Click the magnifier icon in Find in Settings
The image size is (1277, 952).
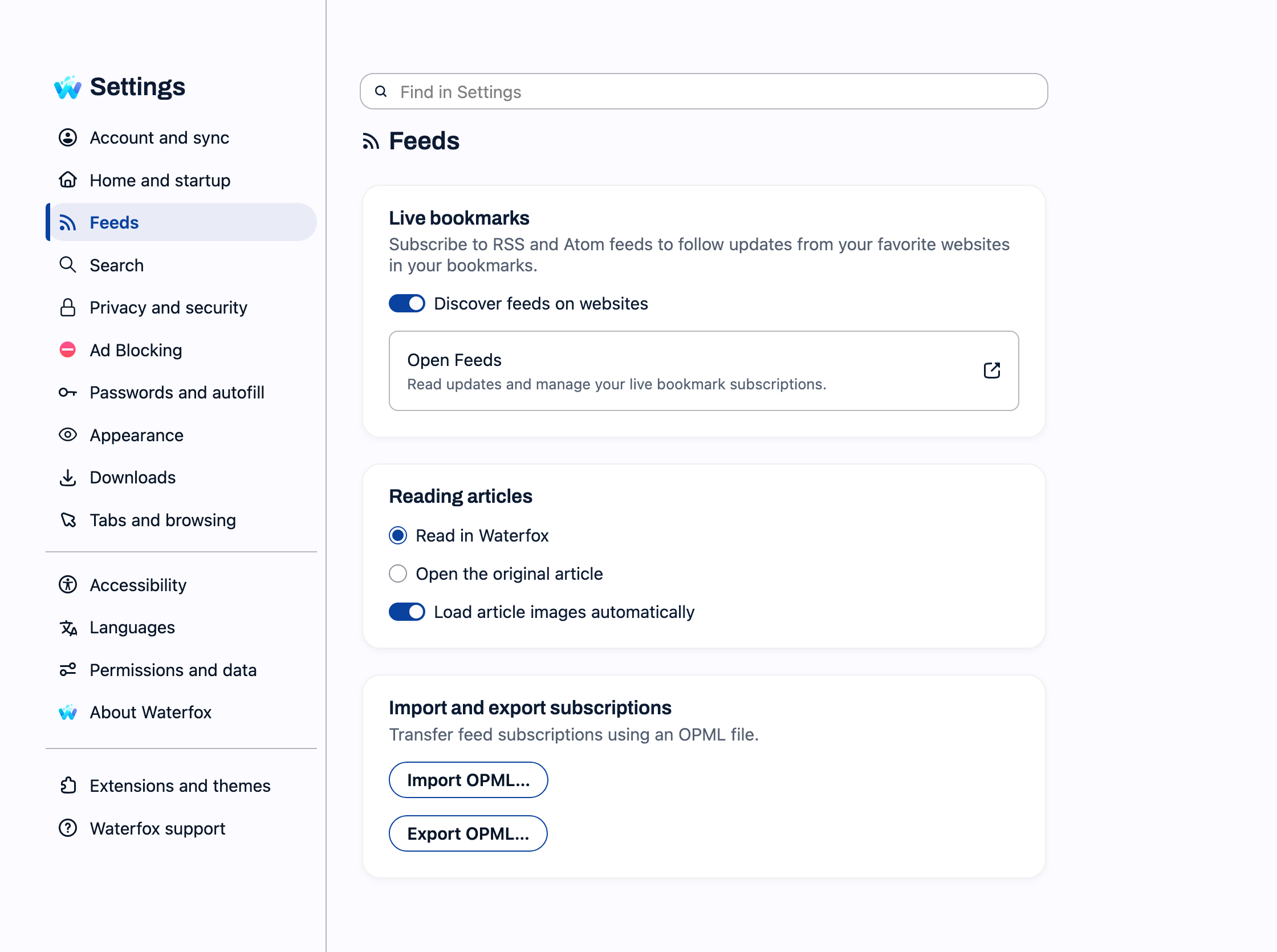(381, 92)
